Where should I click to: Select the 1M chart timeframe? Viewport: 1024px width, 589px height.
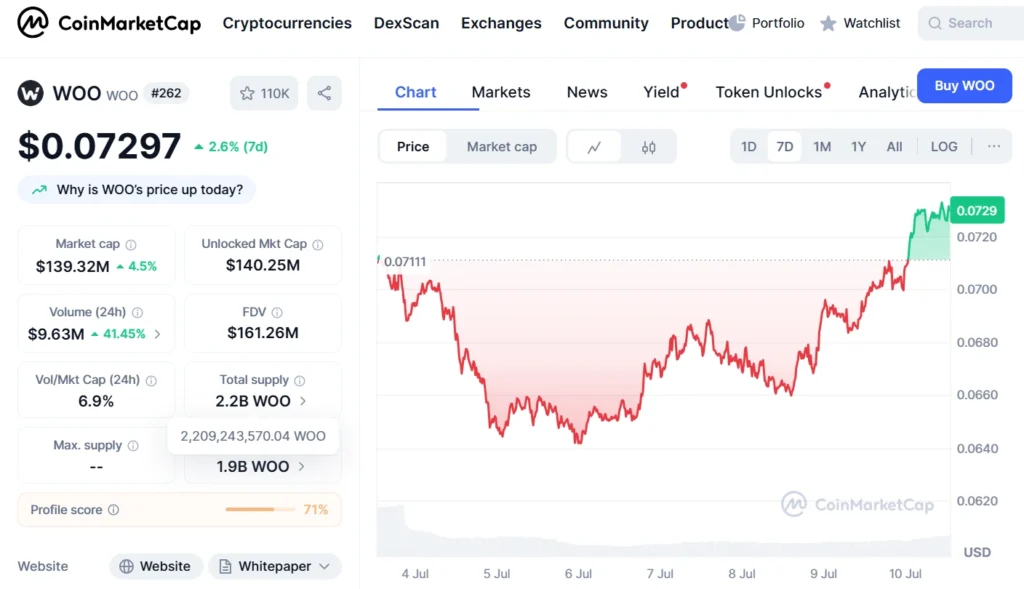tap(821, 146)
